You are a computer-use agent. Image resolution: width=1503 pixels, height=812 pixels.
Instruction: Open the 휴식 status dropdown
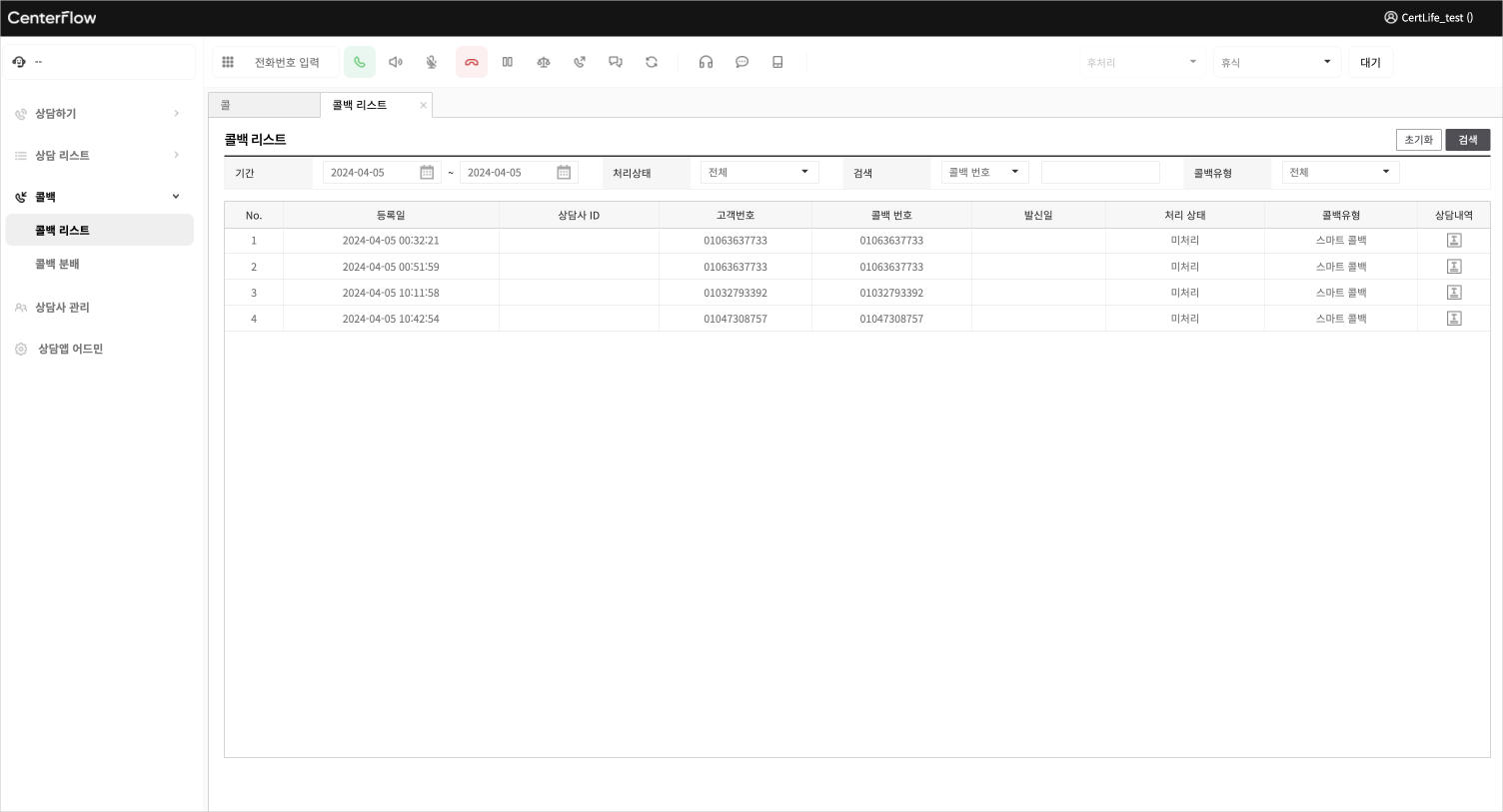[x=1276, y=62]
